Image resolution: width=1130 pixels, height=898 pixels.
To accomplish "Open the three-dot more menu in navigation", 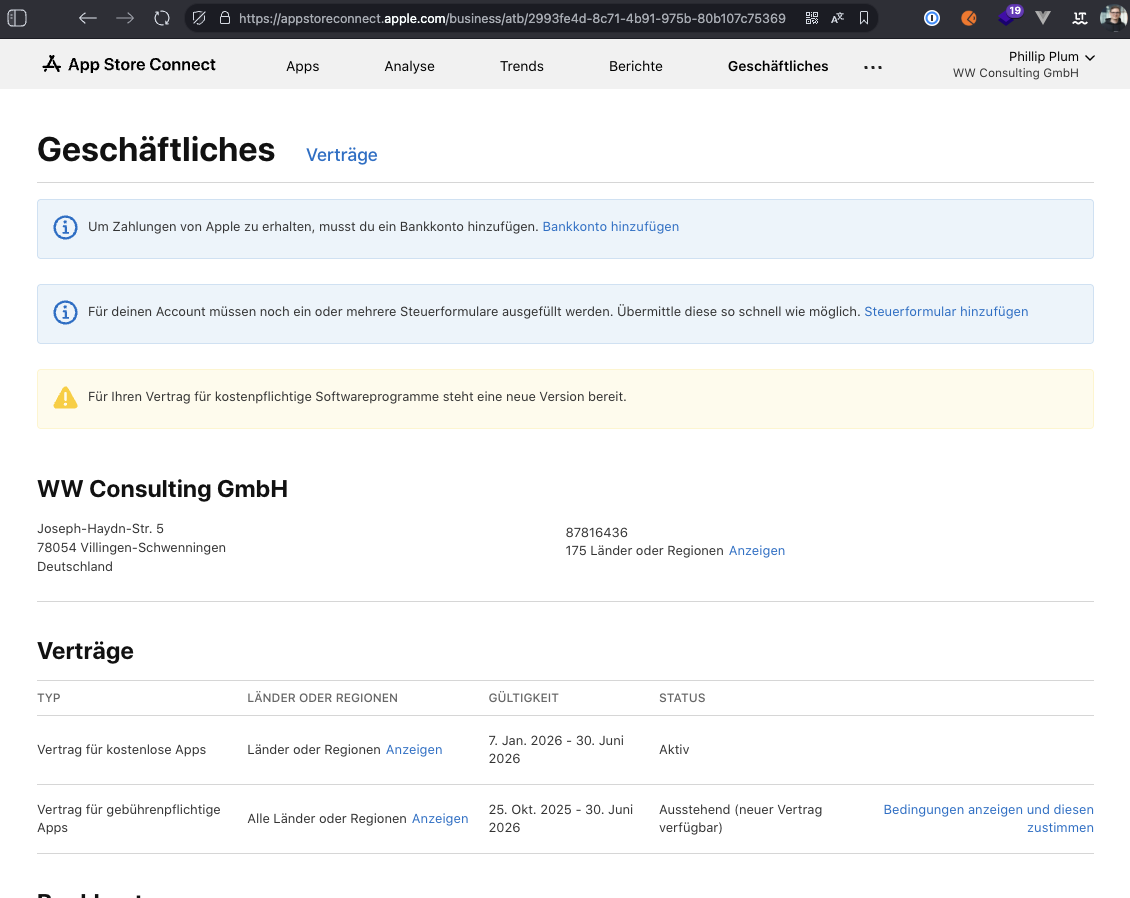I will click(x=873, y=67).
